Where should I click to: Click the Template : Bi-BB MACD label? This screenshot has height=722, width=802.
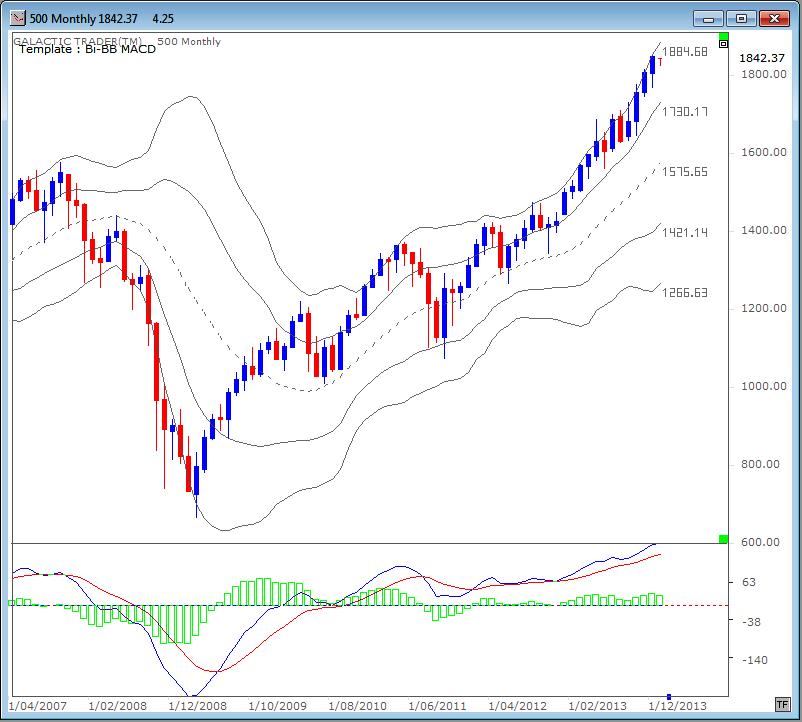coord(87,50)
